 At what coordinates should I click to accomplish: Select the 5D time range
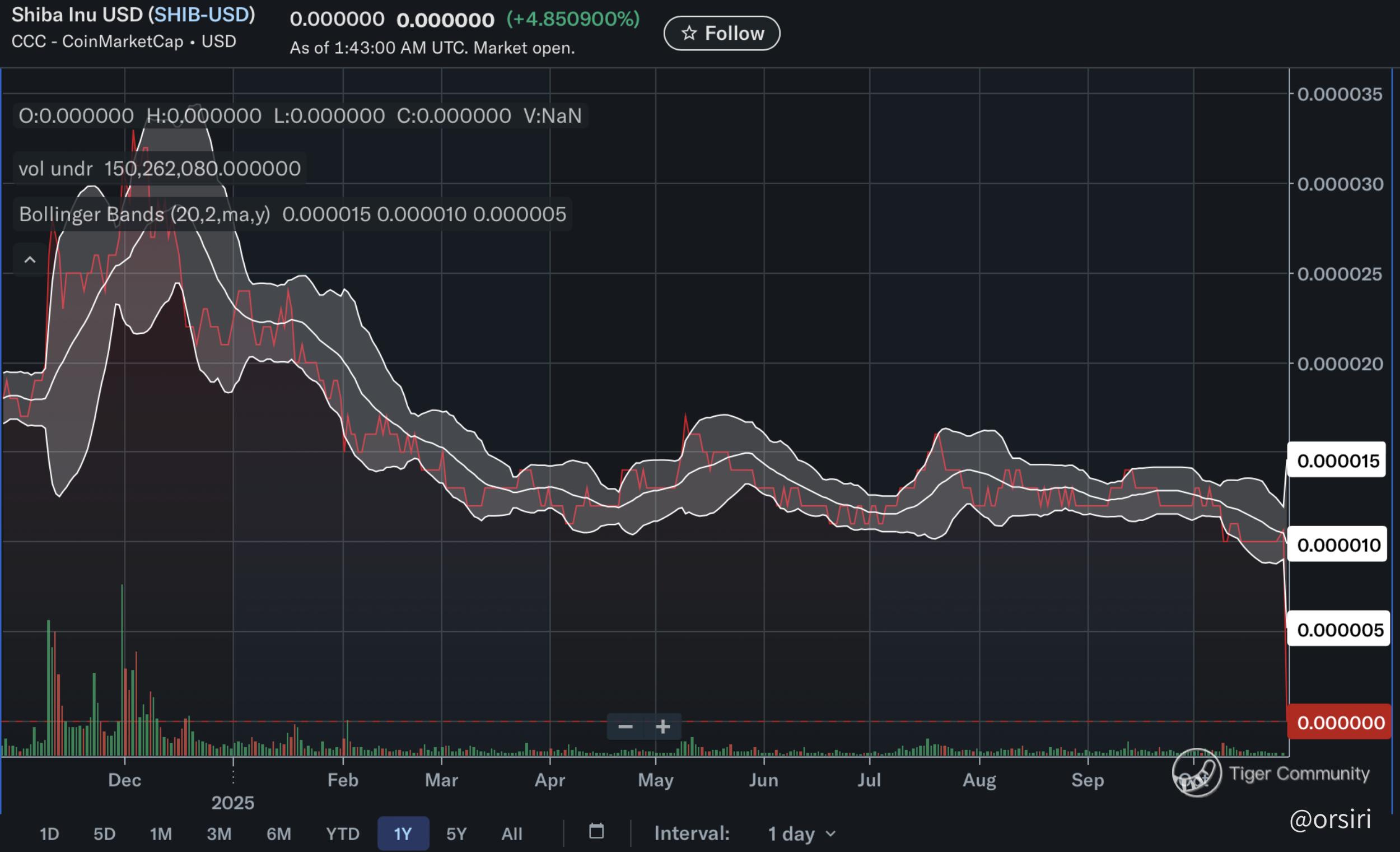point(105,834)
